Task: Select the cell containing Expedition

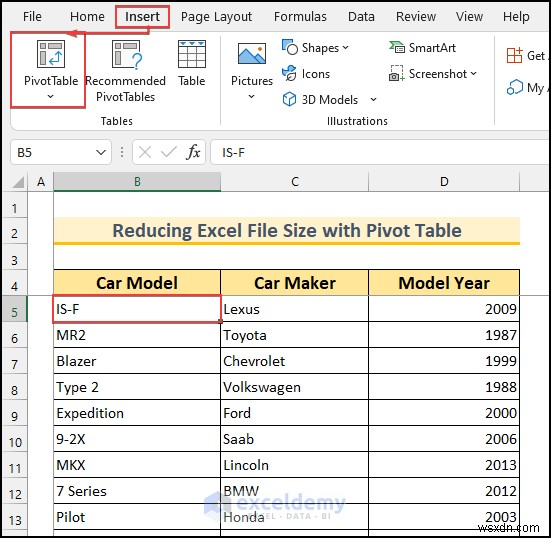Action: click(x=137, y=413)
